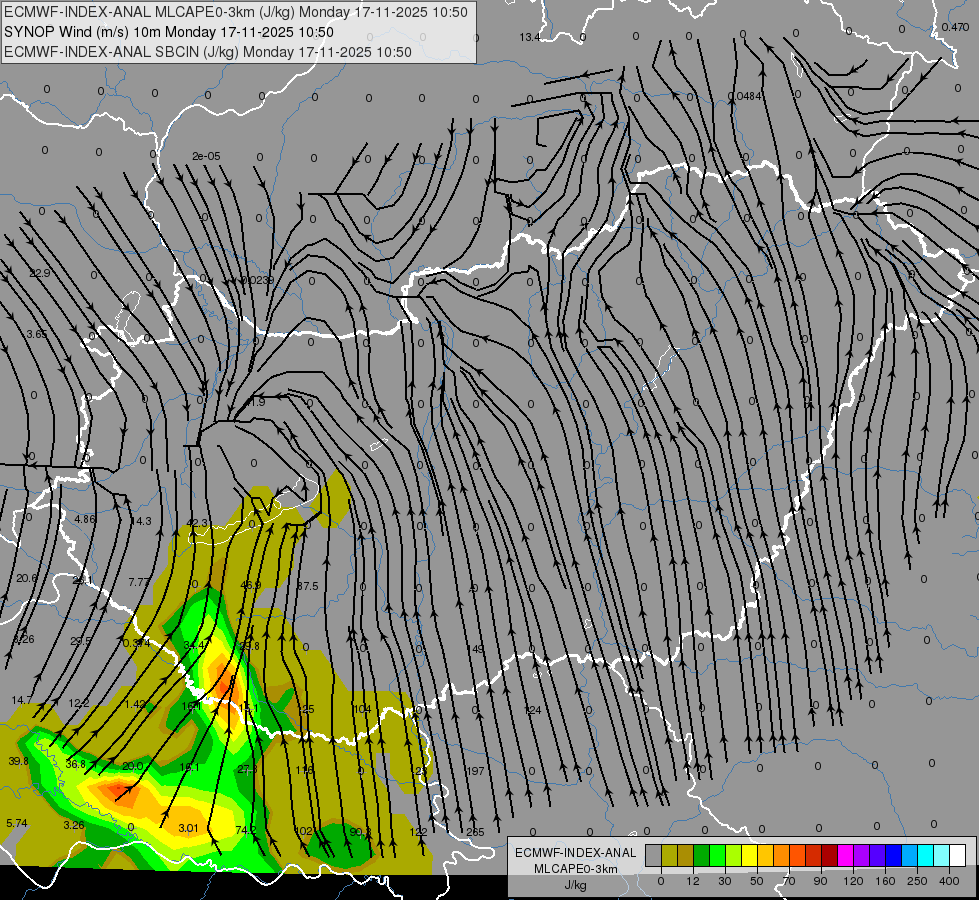Click the map value '39.8'
Screen dimensions: 979x900
coord(19,761)
